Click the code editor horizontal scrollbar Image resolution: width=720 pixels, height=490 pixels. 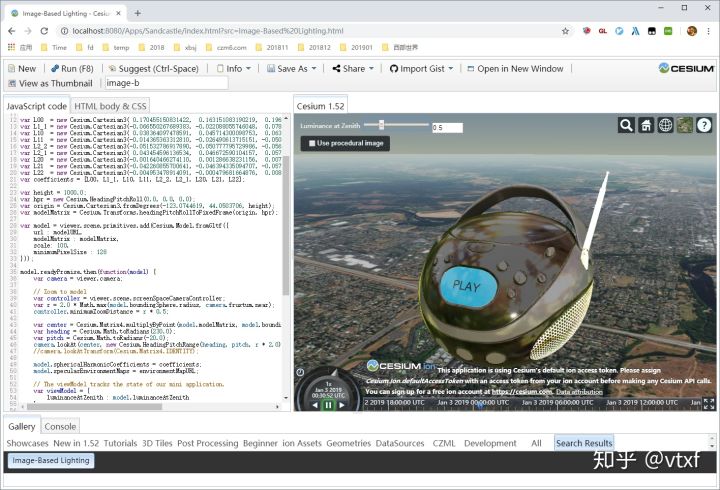94,406
